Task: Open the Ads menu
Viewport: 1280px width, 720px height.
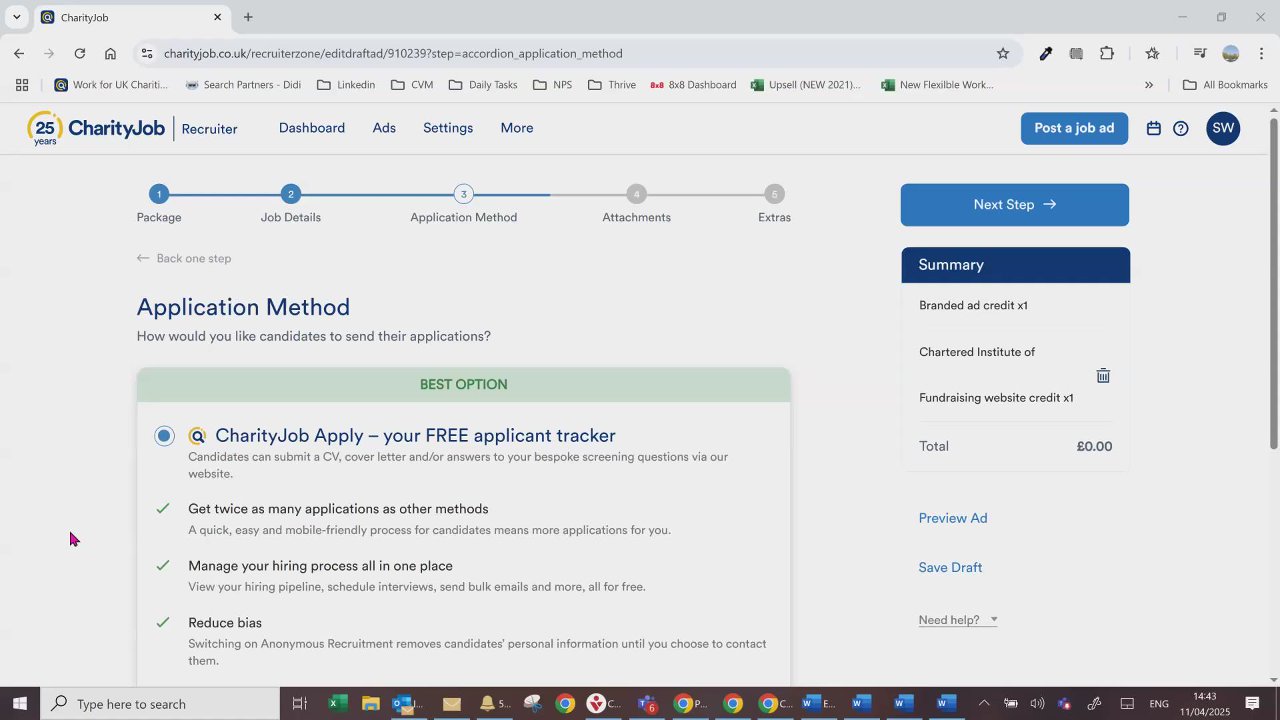Action: (384, 128)
